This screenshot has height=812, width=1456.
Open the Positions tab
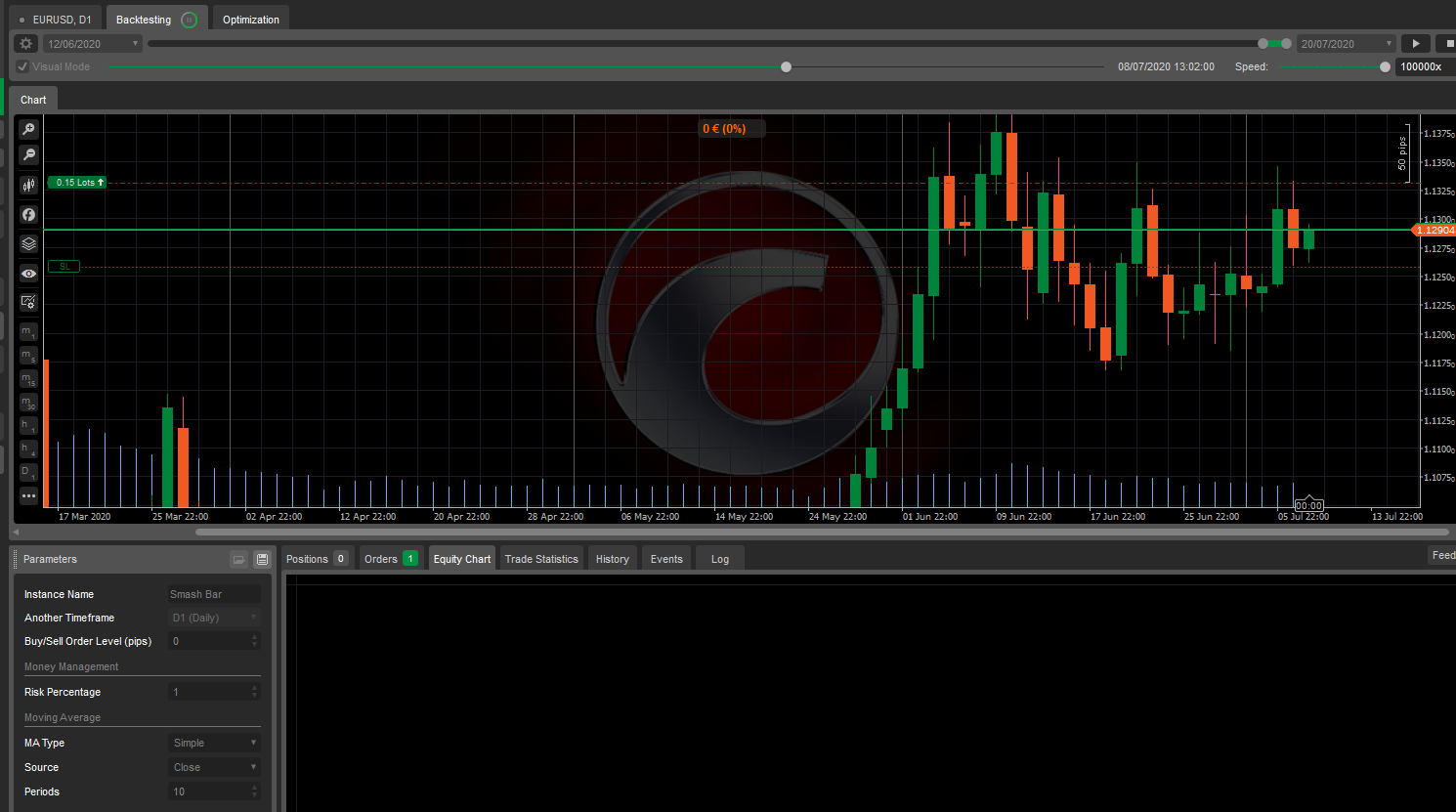point(318,559)
